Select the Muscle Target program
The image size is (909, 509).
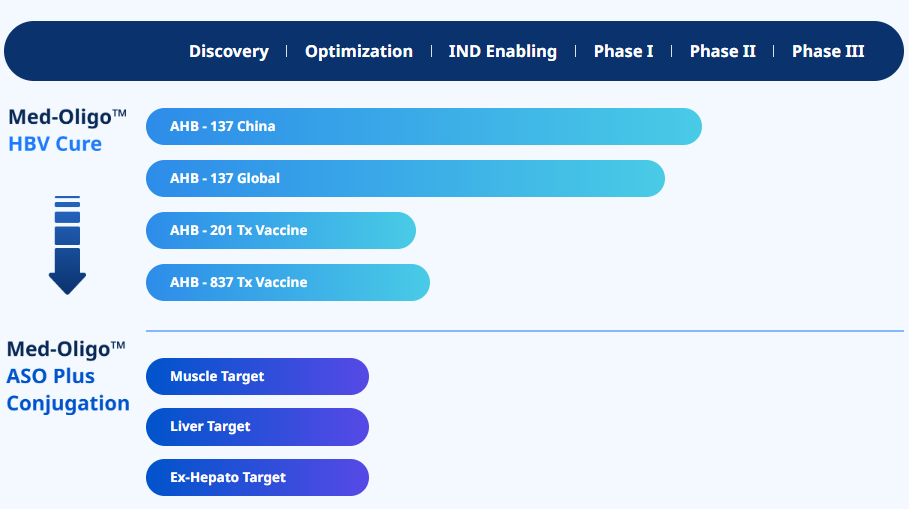[x=257, y=376]
